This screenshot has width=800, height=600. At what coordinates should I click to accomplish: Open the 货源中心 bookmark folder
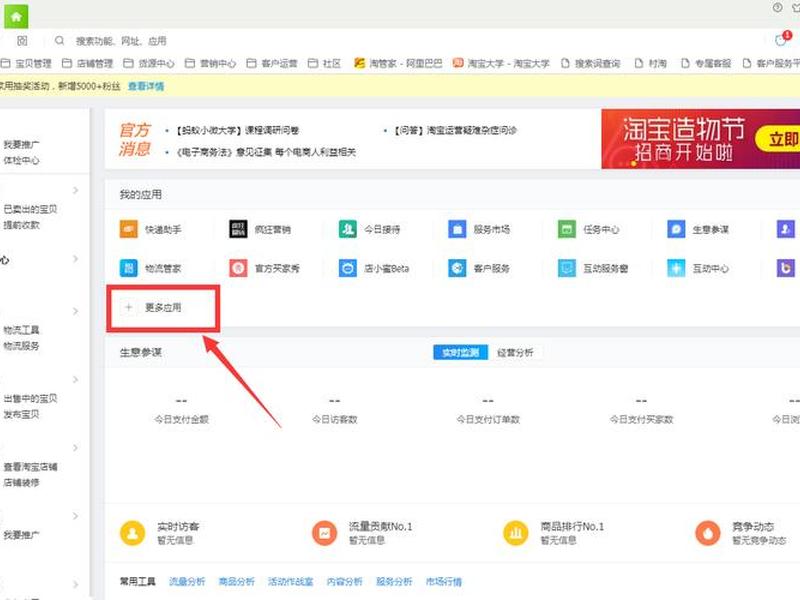(x=149, y=63)
